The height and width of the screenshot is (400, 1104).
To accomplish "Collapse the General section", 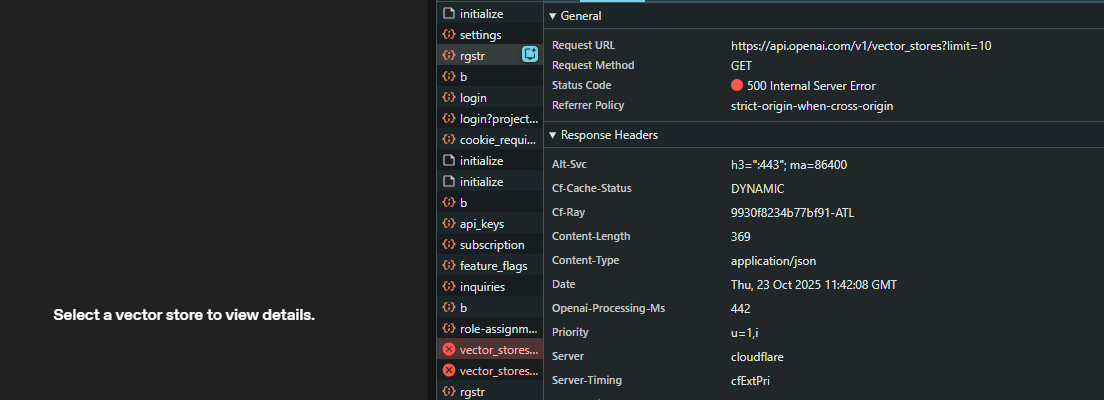I will 553,17.
